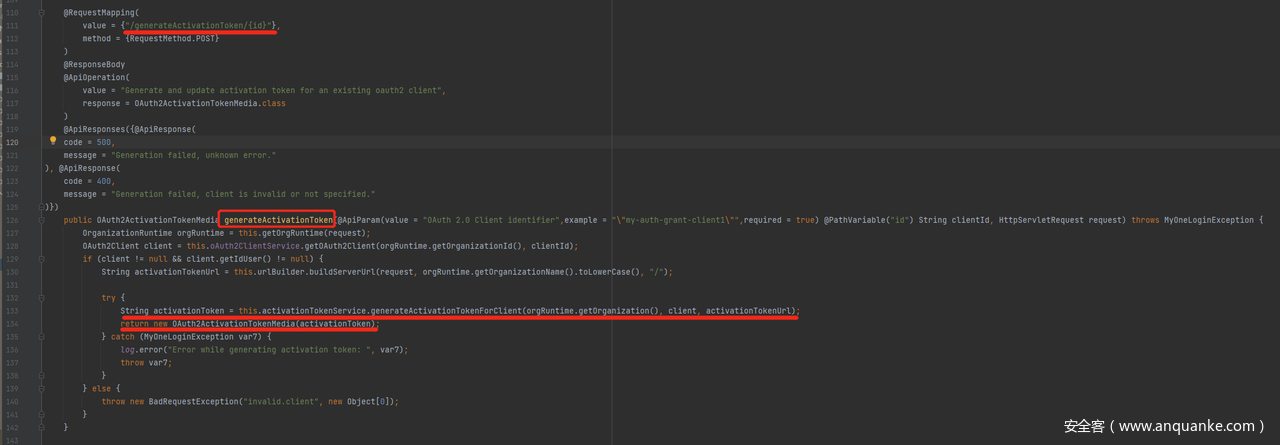Click line number 133 in the gutter
Screen dimensions: 1280x445
pos(12,311)
